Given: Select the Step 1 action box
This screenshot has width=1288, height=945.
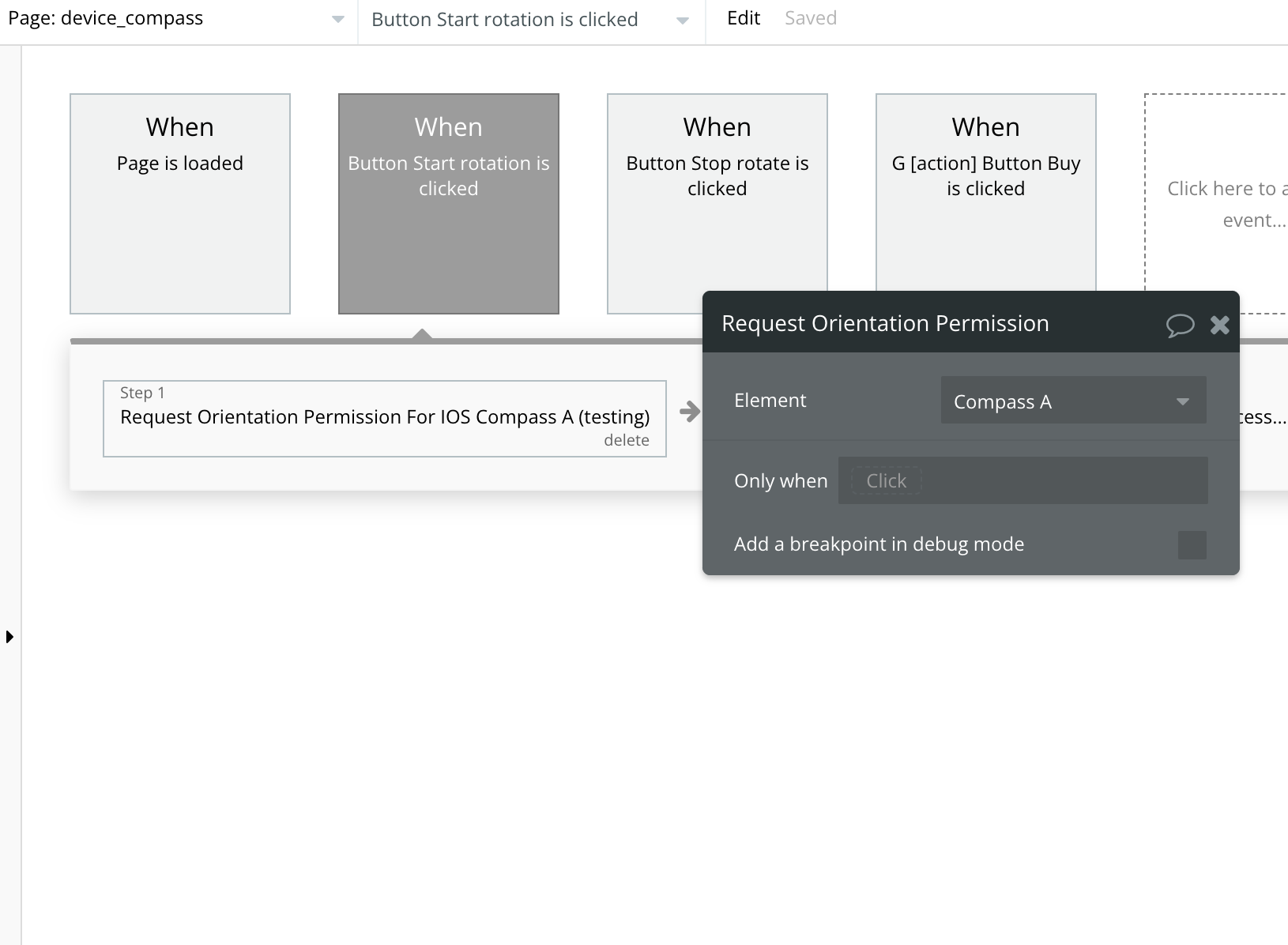Looking at the screenshot, I should (x=384, y=418).
